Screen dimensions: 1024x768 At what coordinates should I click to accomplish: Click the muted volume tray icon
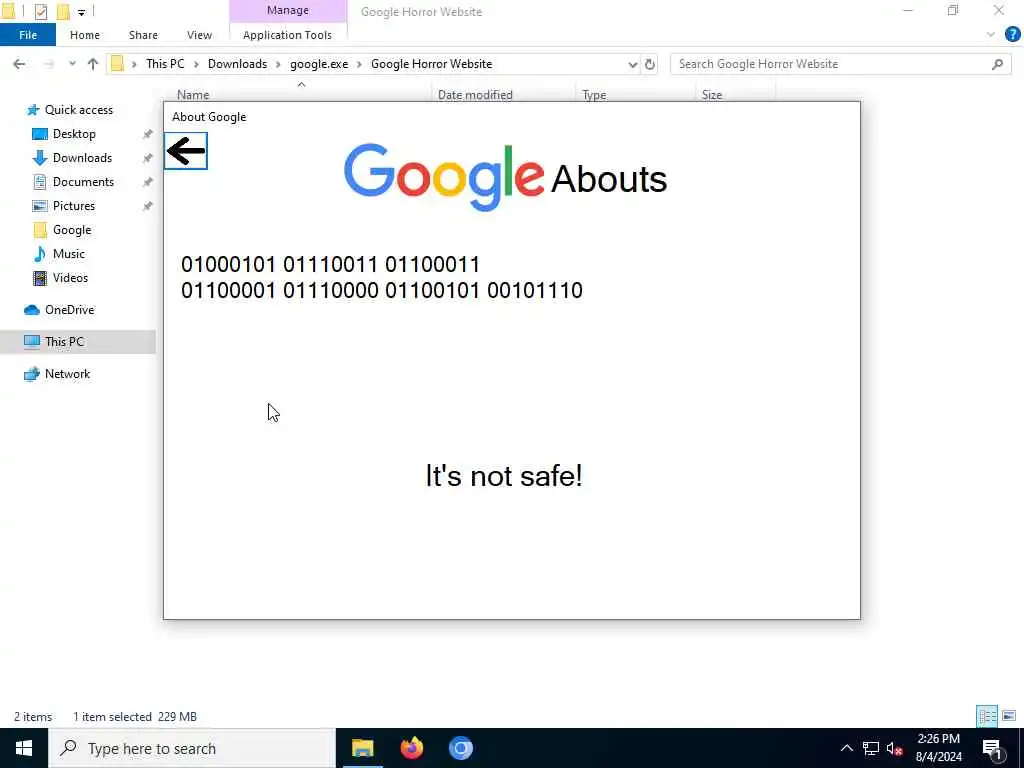[894, 748]
